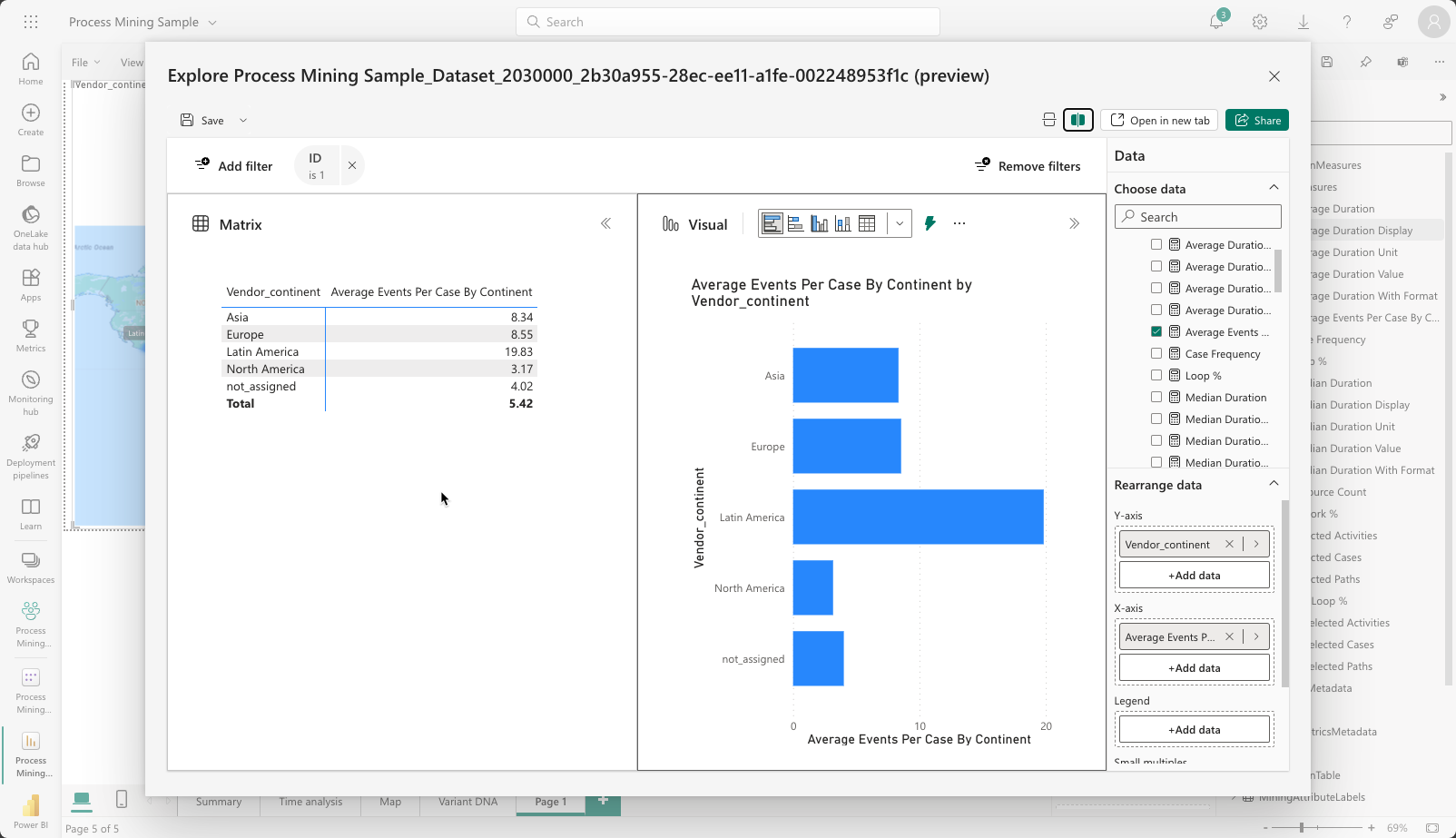Remove the ID is 1 filter
This screenshot has width=1456, height=838.
click(x=351, y=165)
